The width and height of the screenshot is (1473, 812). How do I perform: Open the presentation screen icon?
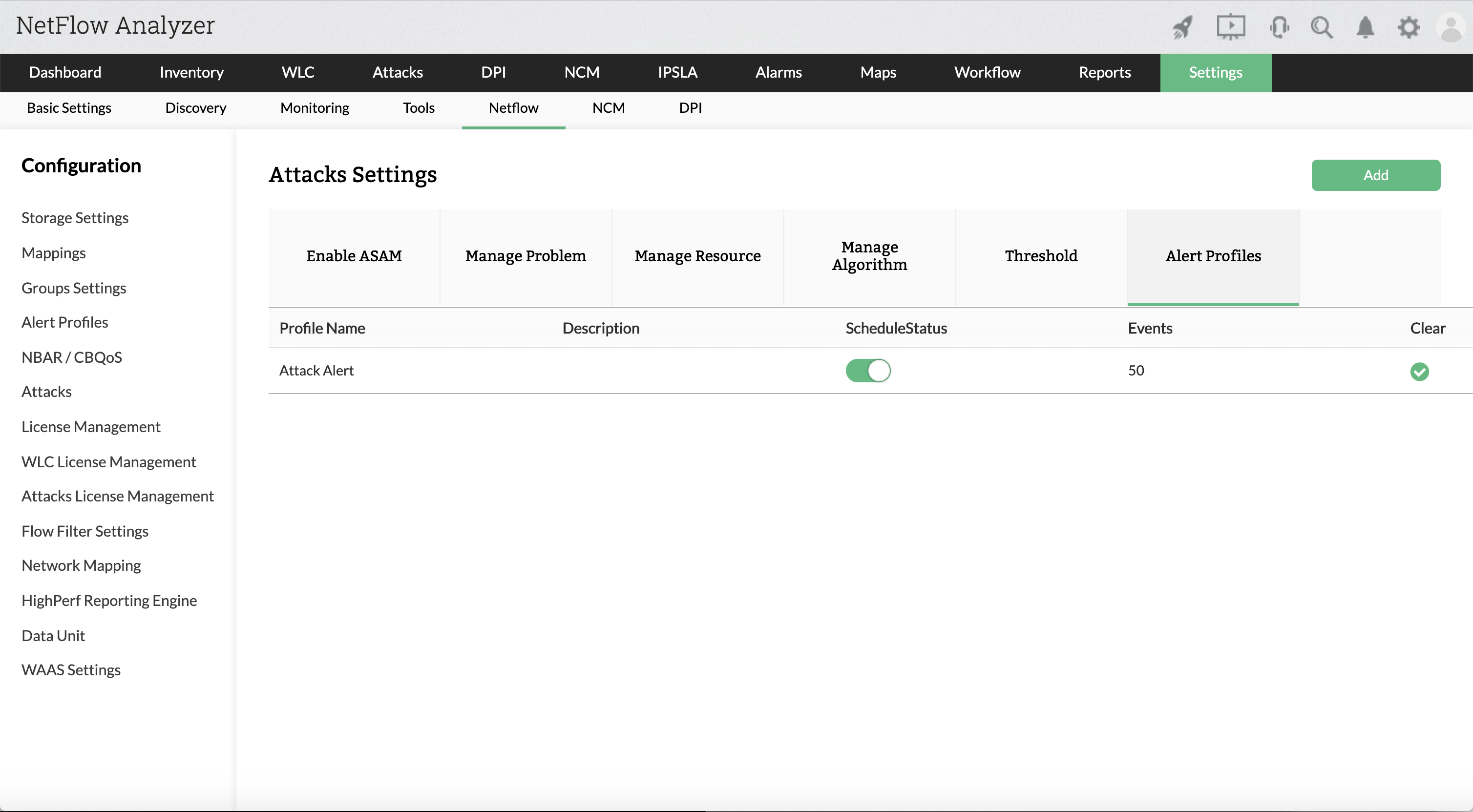[x=1231, y=27]
